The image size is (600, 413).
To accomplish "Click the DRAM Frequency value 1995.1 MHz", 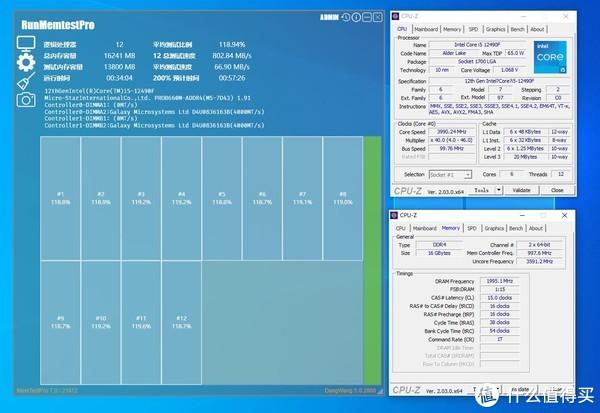I will [500, 281].
